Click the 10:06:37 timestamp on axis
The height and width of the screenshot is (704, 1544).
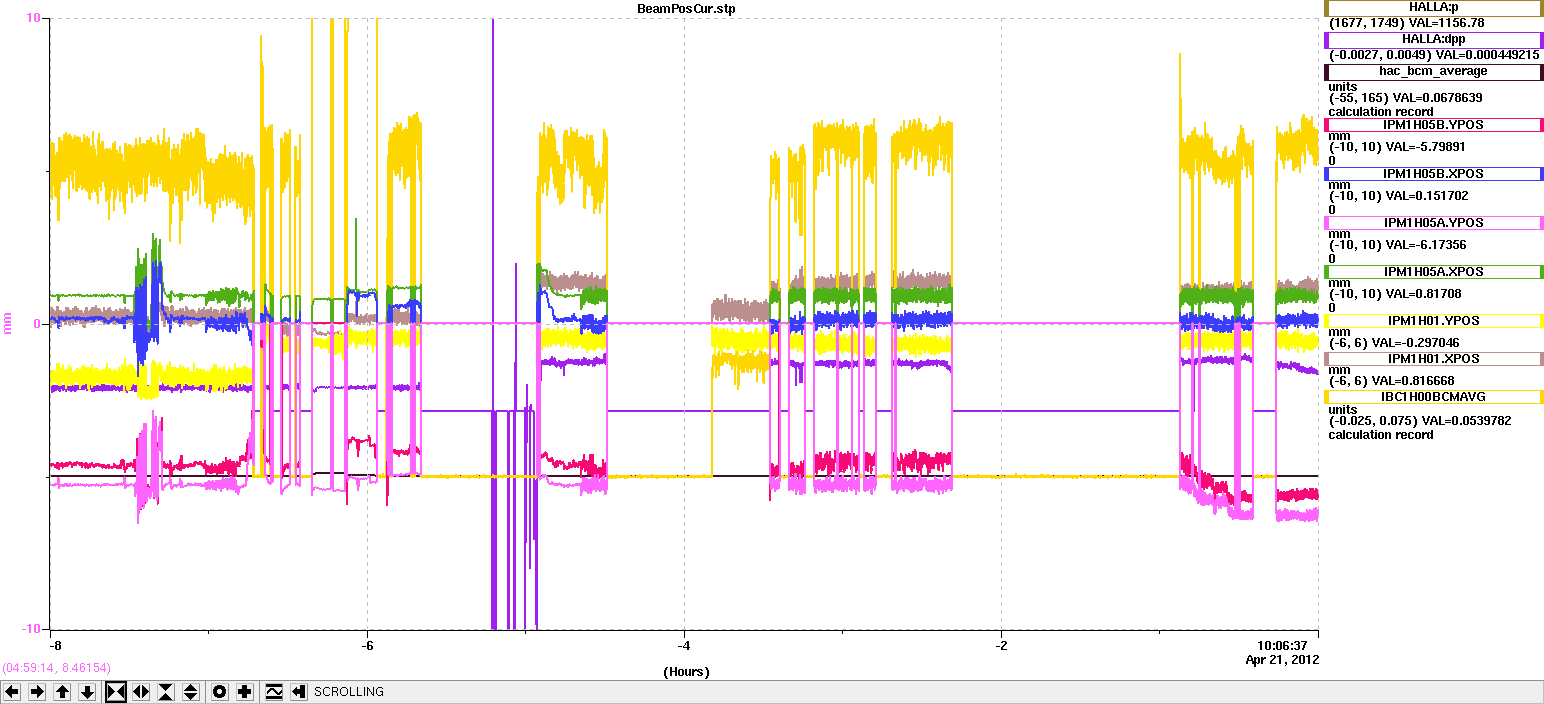[x=1283, y=645]
